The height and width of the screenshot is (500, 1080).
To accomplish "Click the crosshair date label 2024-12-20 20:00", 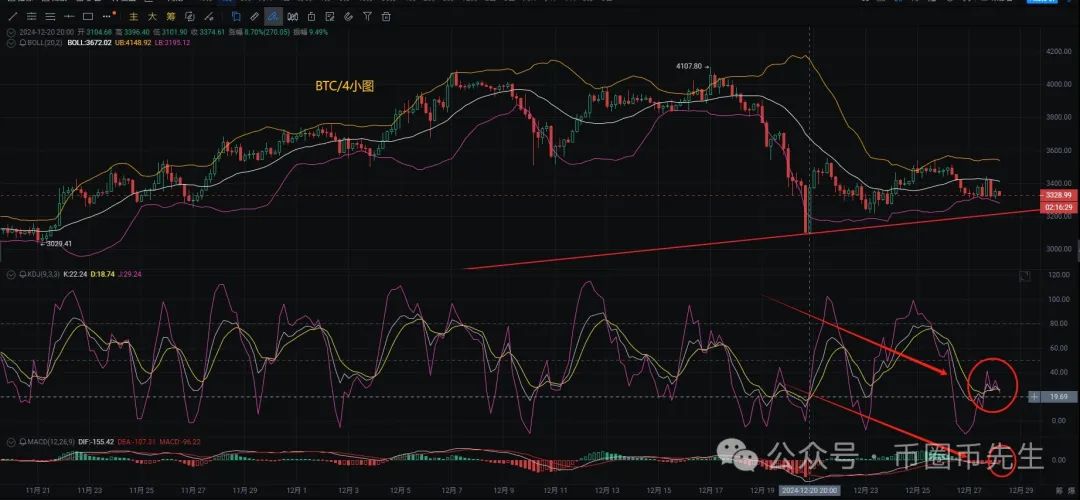I will (809, 490).
